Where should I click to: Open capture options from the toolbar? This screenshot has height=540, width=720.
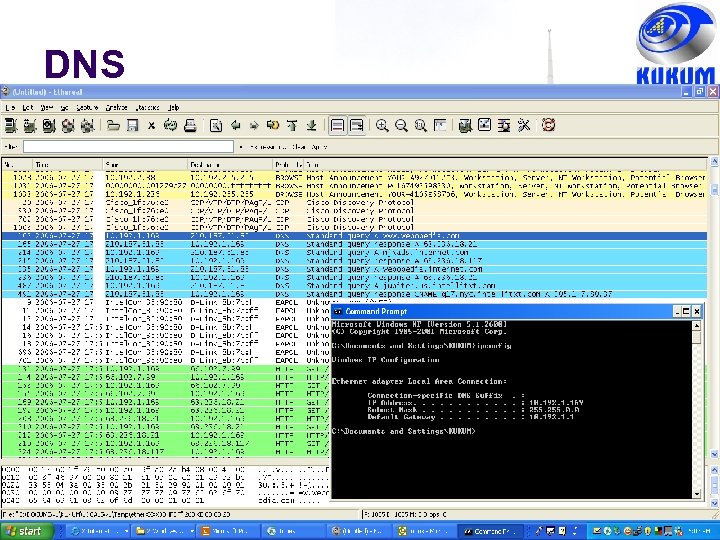coord(30,125)
